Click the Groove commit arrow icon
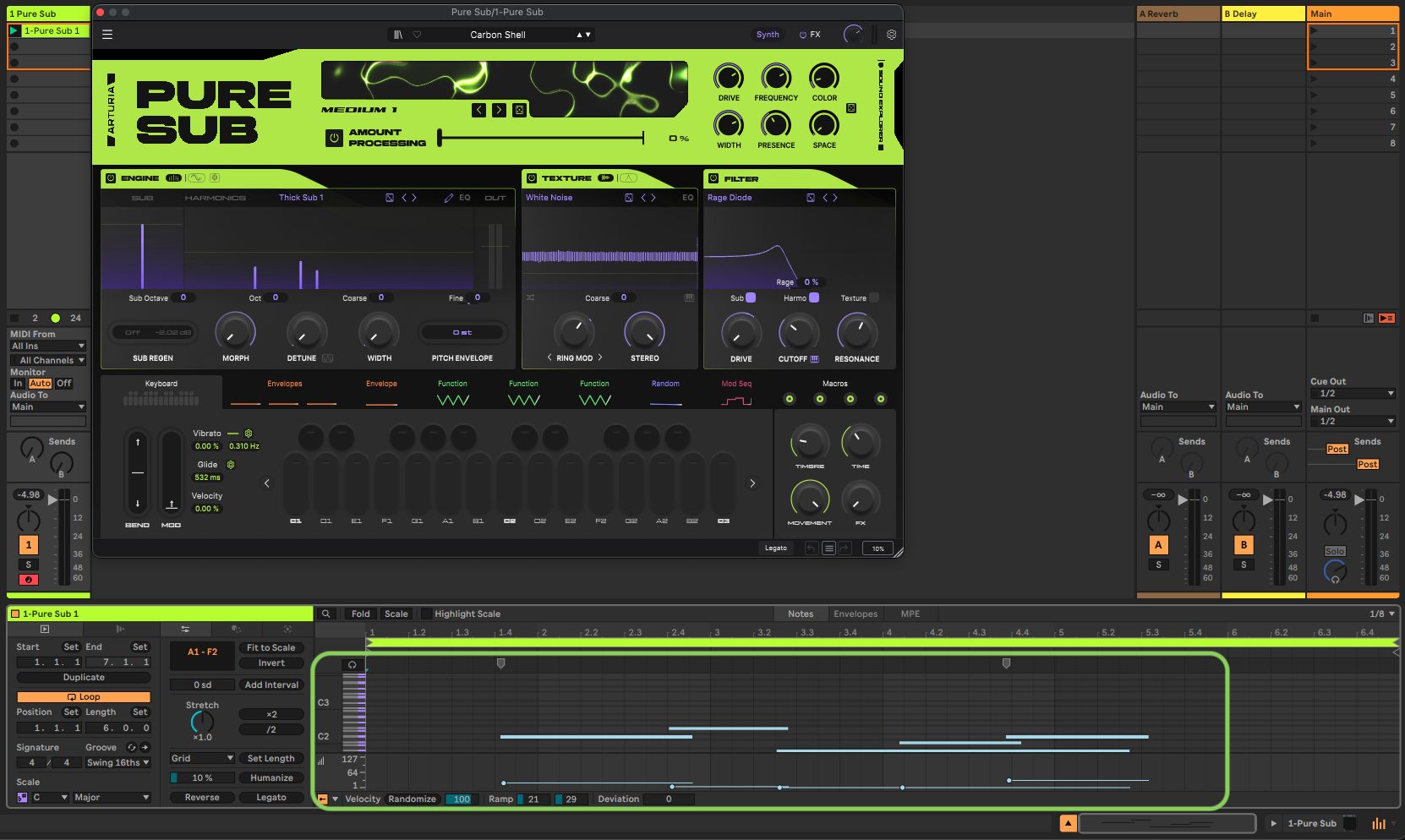 point(145,747)
